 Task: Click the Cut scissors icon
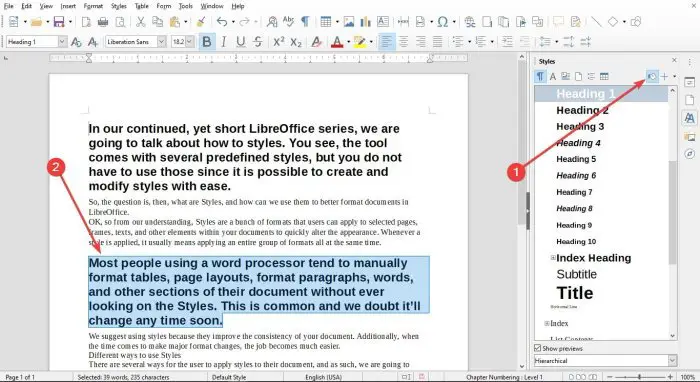(141, 21)
